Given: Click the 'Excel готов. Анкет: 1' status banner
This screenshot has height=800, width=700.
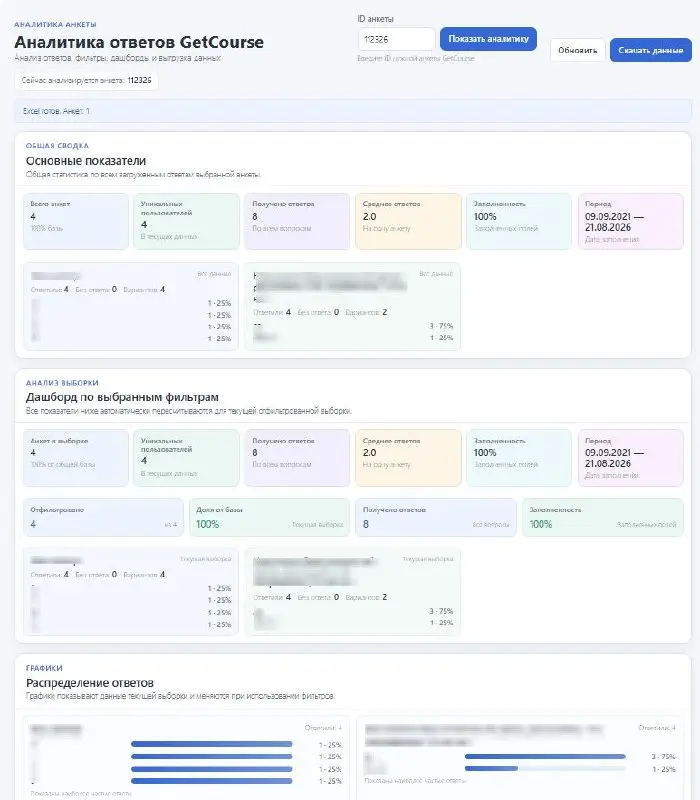Looking at the screenshot, I should pyautogui.click(x=353, y=111).
